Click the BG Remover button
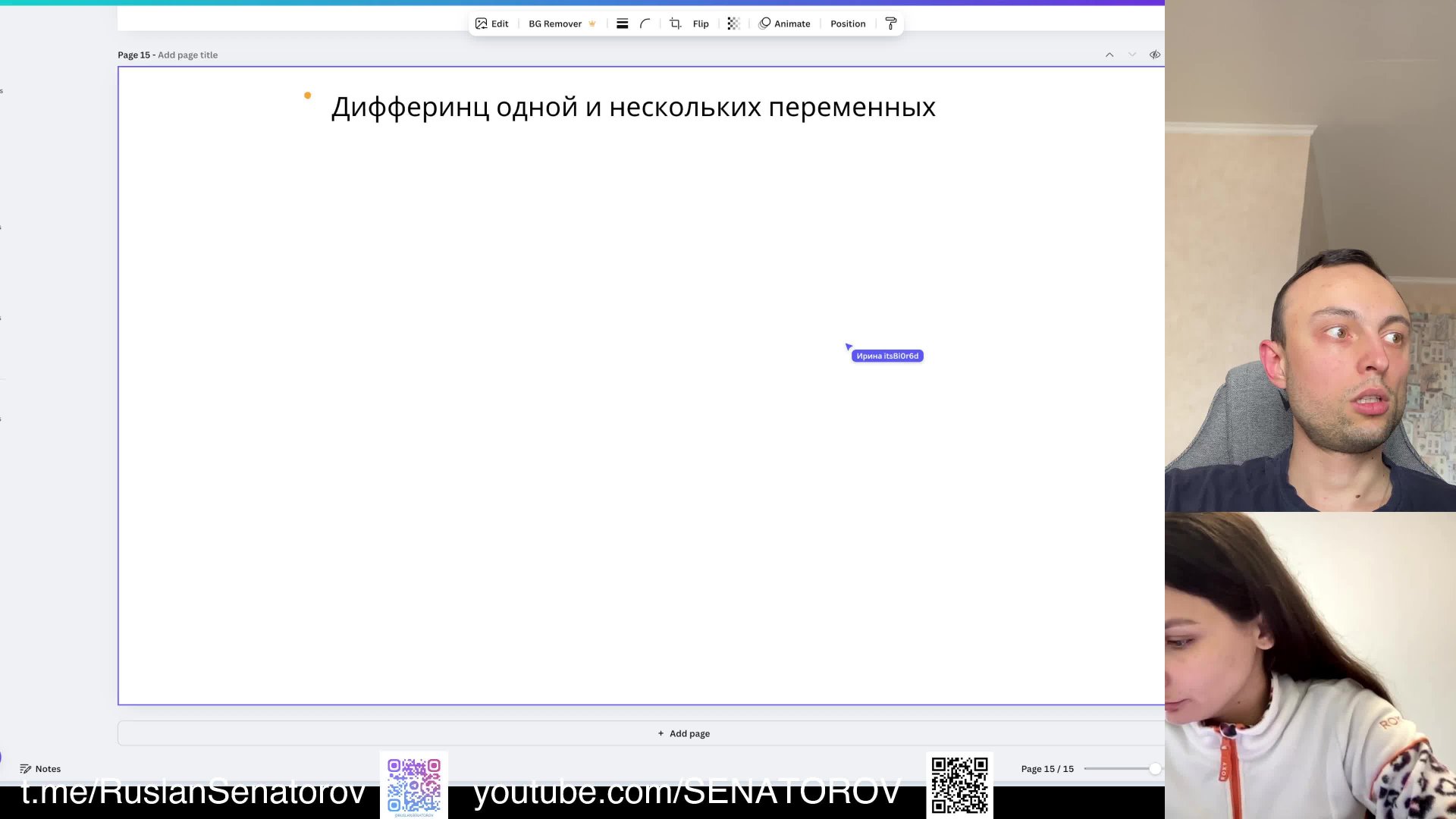The width and height of the screenshot is (1456, 819). [555, 24]
